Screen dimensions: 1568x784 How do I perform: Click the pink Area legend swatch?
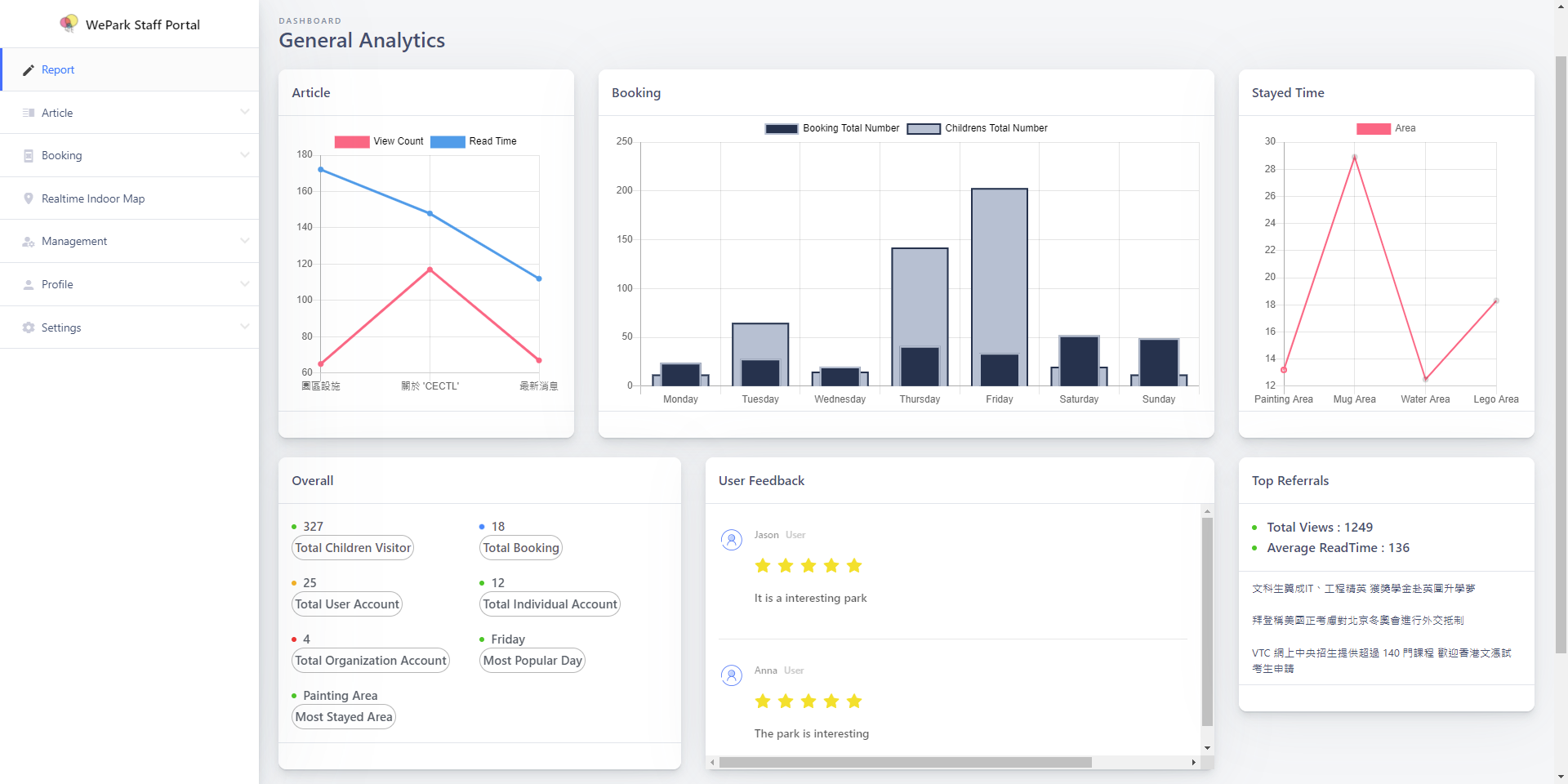1373,129
